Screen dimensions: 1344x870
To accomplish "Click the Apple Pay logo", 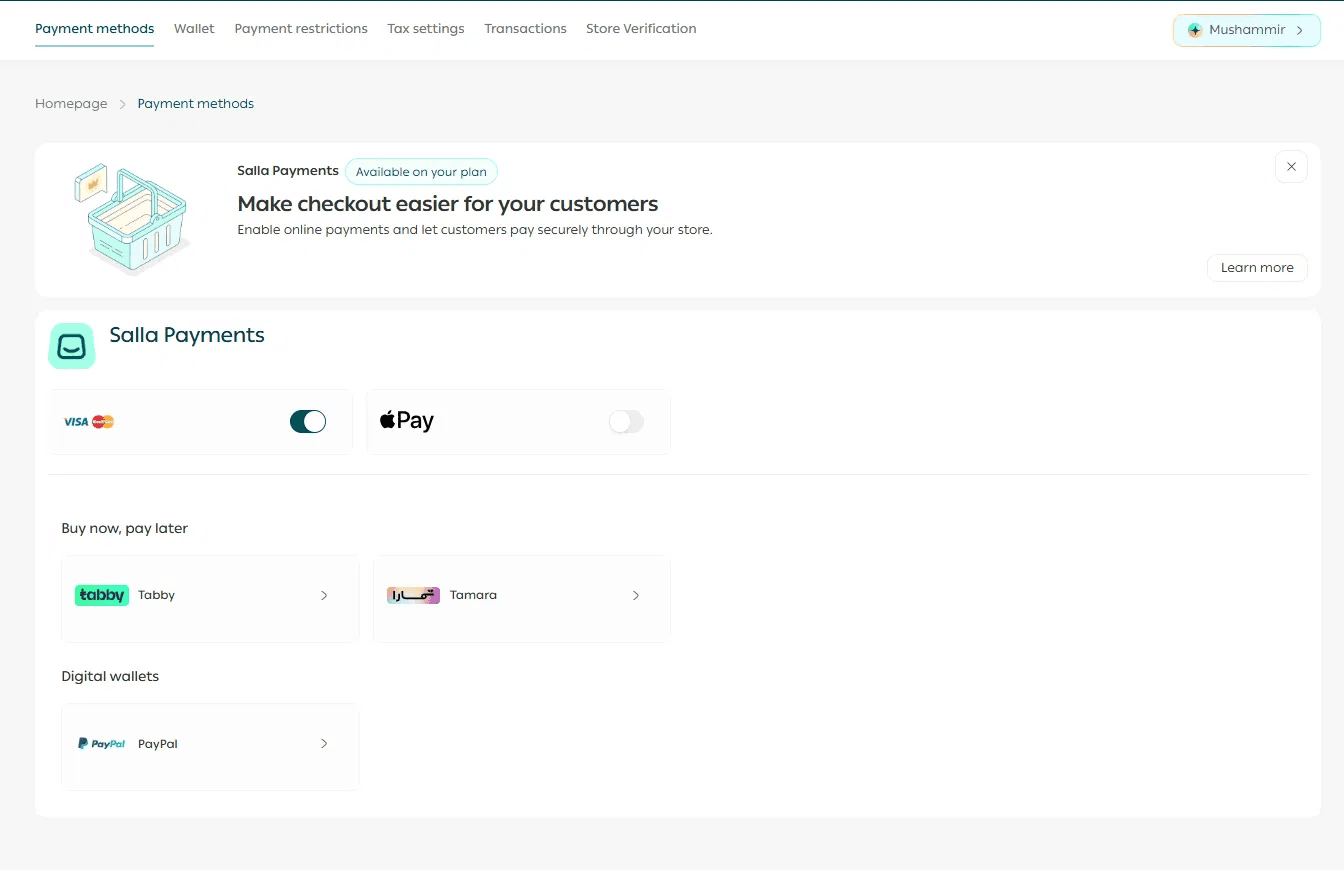I will 407,421.
